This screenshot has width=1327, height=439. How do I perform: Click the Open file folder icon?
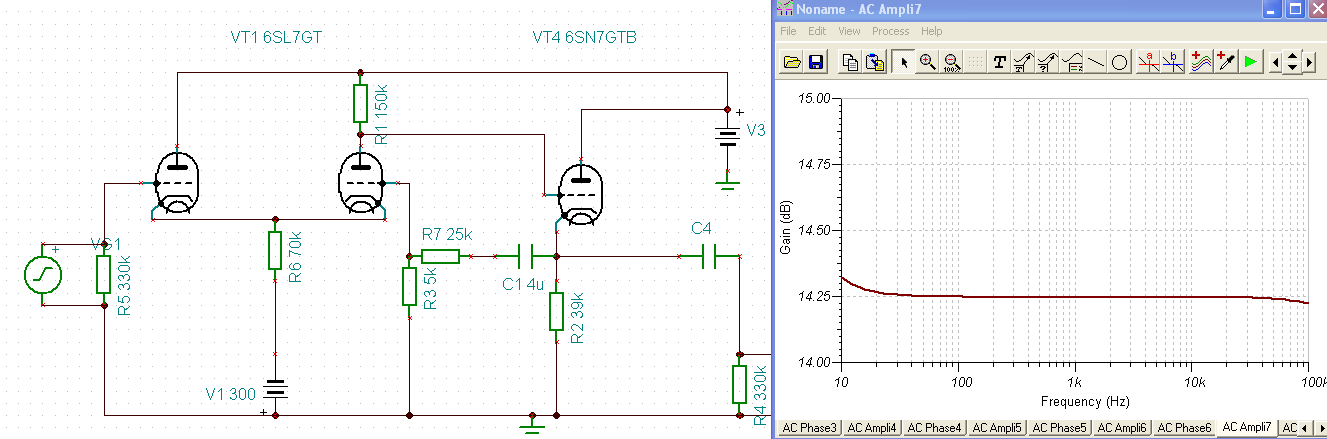[792, 62]
